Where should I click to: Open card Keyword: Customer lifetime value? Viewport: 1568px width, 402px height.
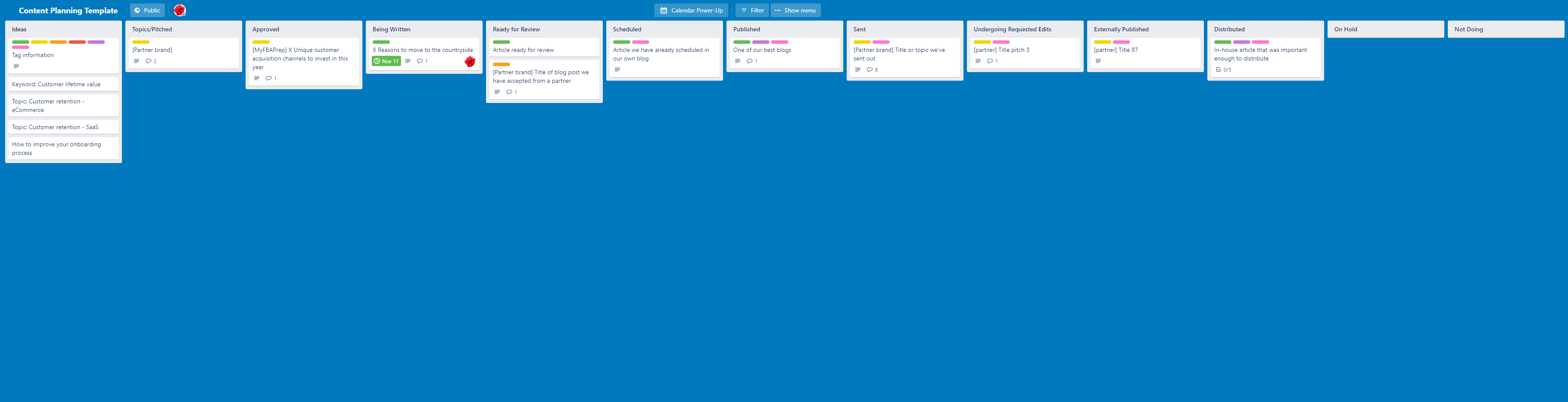(x=63, y=85)
